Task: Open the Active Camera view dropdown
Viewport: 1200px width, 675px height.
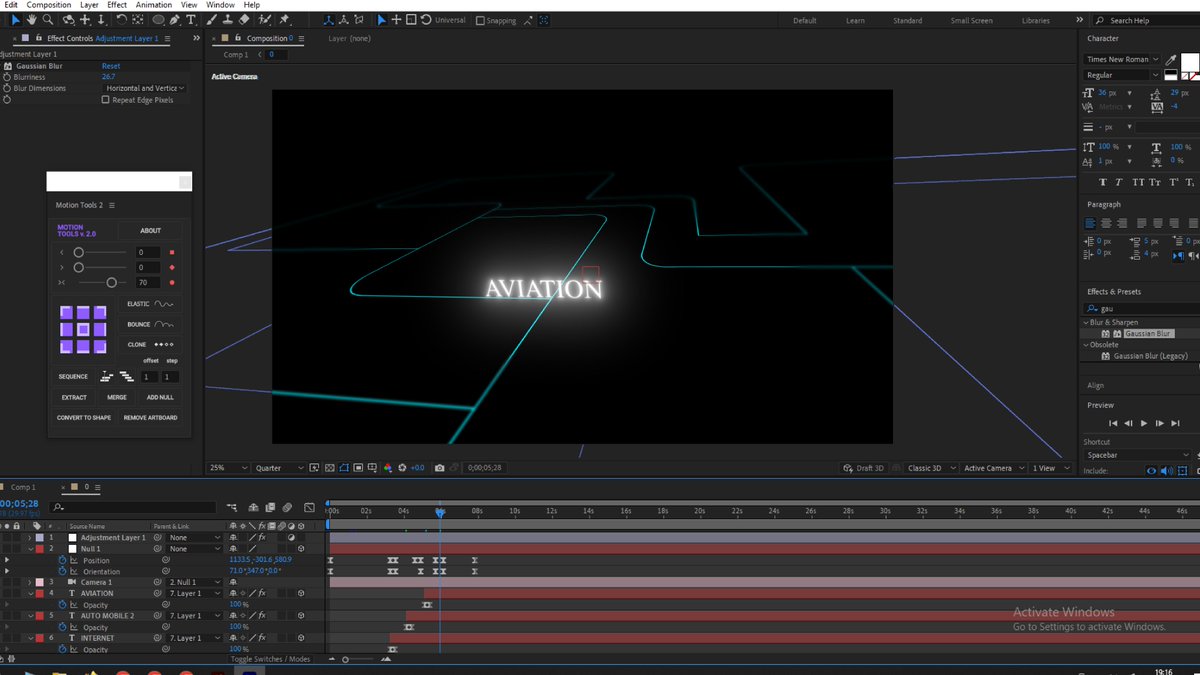Action: [x=994, y=468]
